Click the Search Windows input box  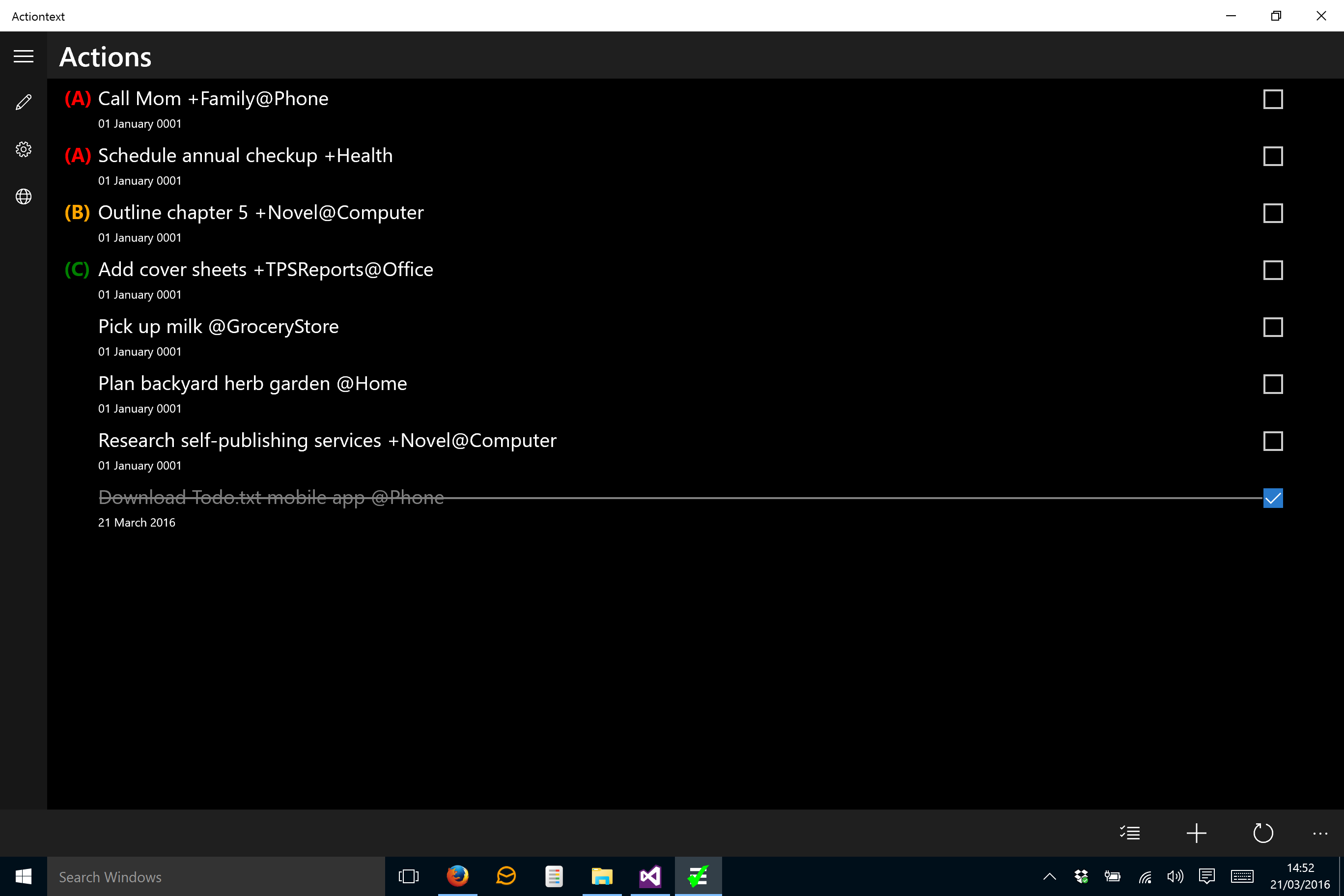point(216,876)
